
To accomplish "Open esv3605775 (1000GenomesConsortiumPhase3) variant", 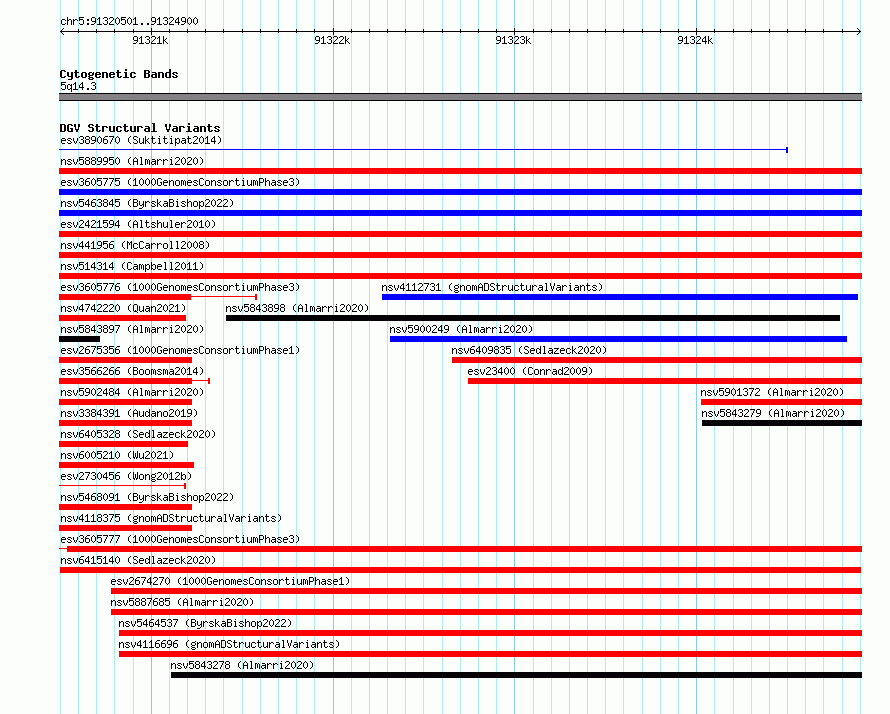I will point(180,182).
